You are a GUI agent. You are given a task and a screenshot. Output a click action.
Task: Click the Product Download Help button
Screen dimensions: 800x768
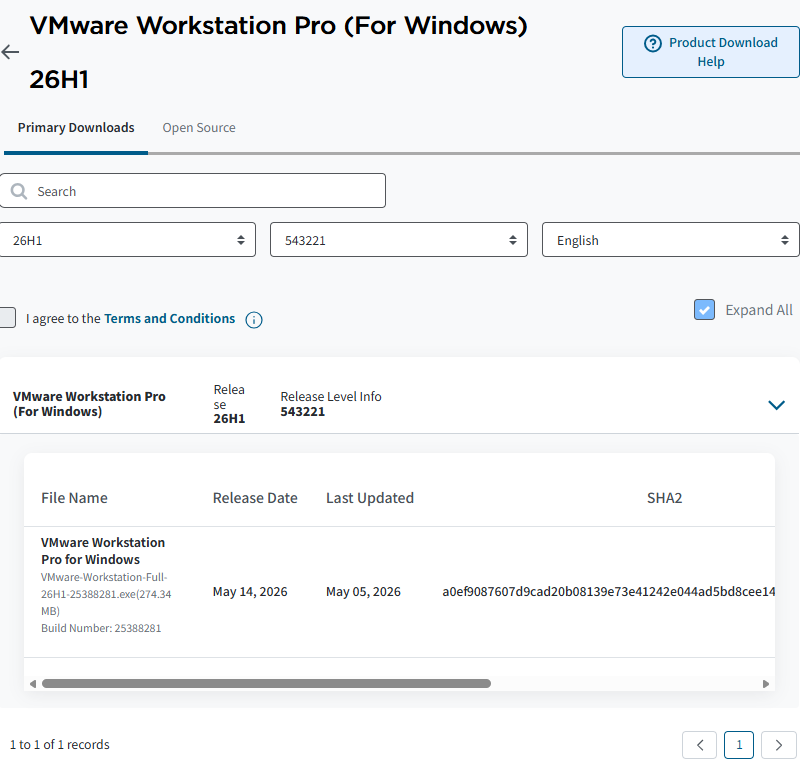(710, 52)
